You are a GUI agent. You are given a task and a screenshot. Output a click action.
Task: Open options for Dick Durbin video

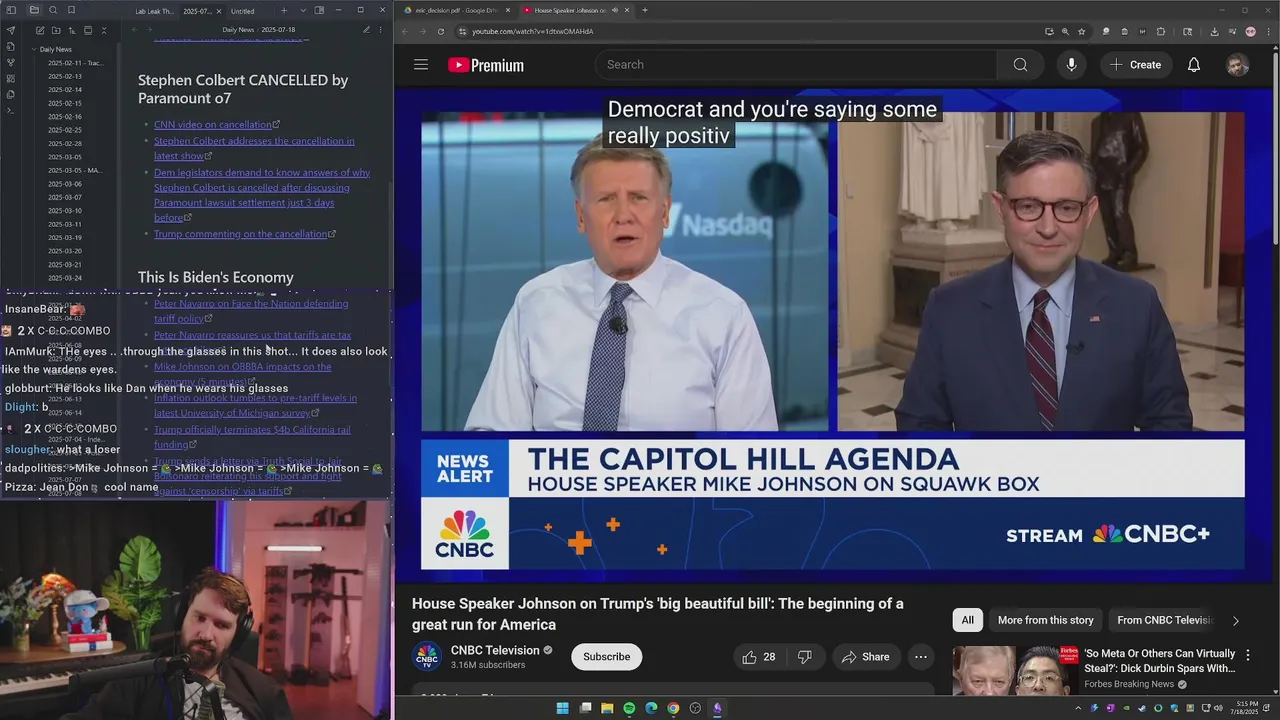coord(1247,655)
